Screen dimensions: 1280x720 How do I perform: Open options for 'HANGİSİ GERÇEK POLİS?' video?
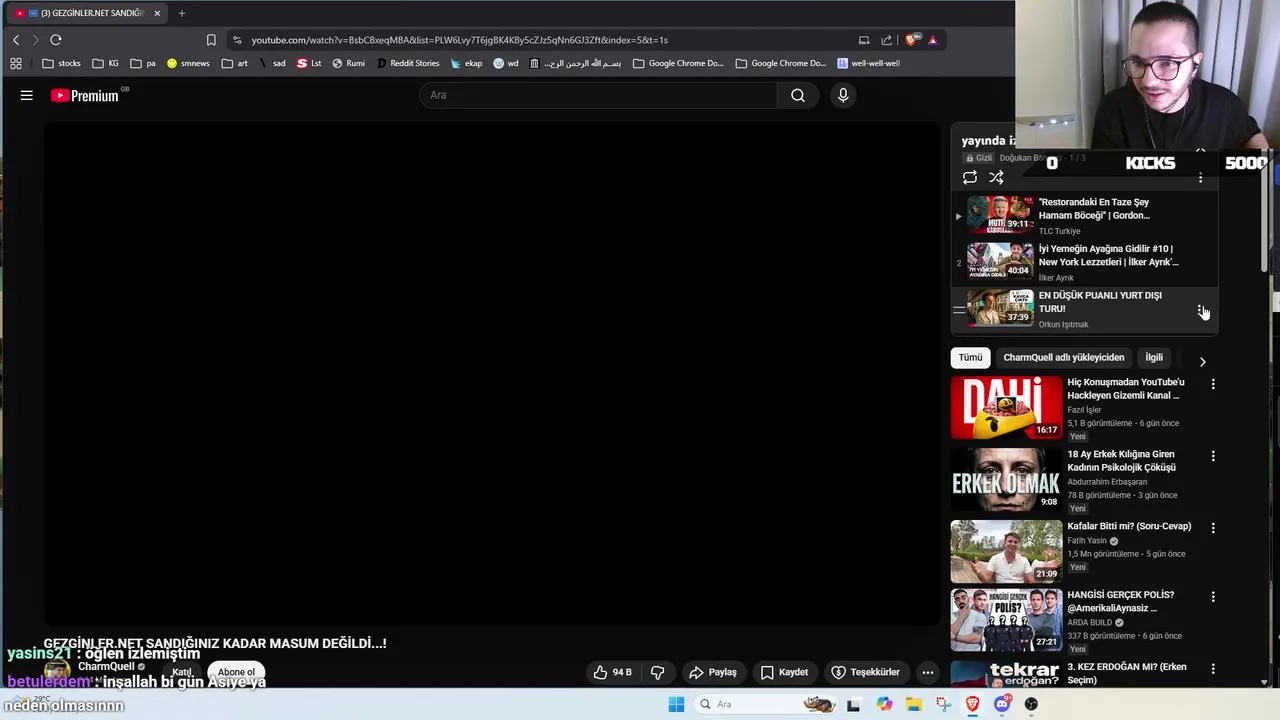[x=1213, y=597]
